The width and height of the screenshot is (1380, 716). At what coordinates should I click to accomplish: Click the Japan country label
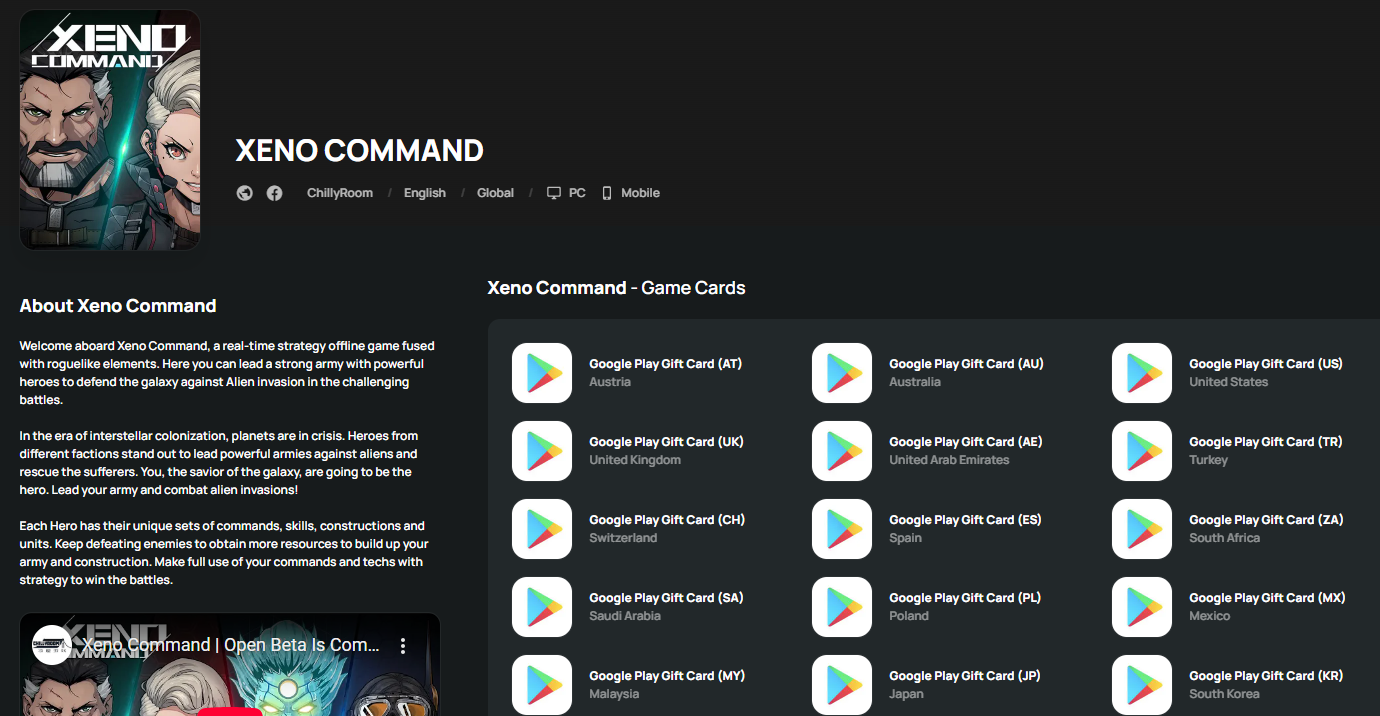906,694
